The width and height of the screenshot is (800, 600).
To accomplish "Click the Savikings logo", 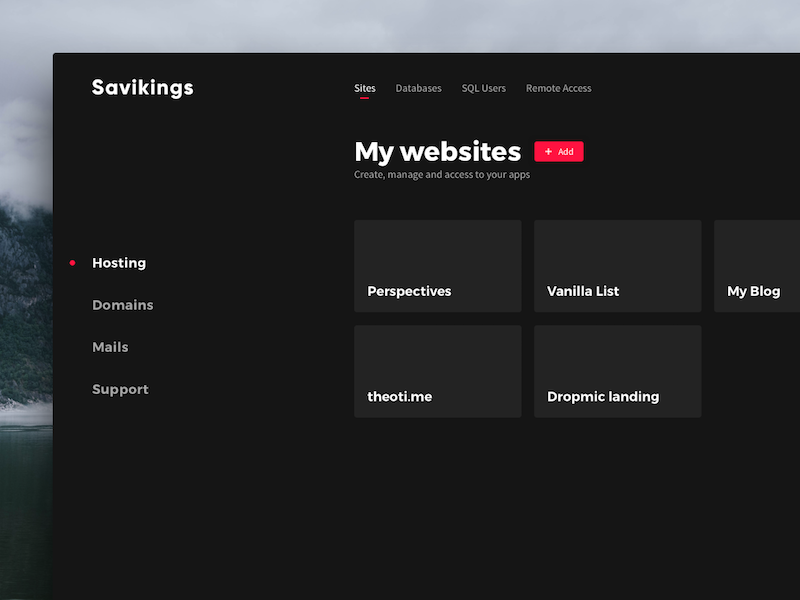I will click(142, 88).
